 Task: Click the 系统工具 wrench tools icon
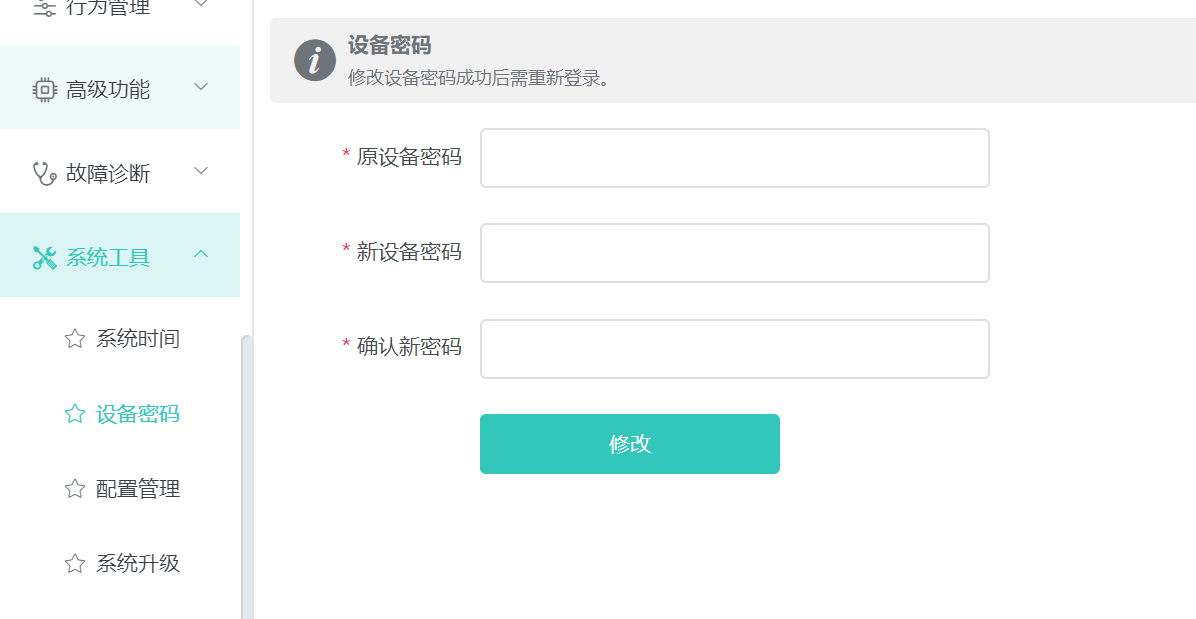pos(44,258)
